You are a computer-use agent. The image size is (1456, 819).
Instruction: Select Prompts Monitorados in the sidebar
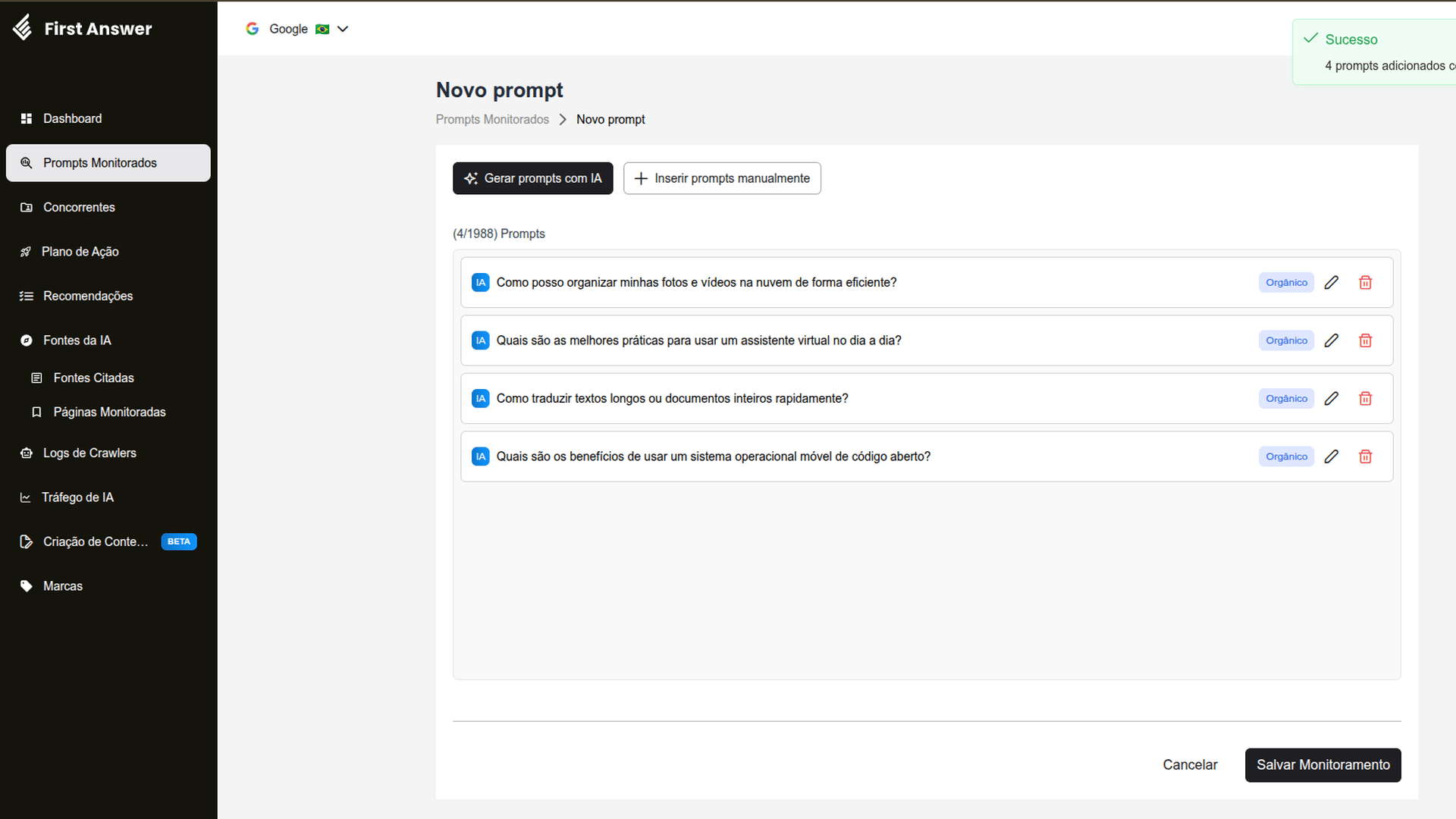click(x=108, y=163)
